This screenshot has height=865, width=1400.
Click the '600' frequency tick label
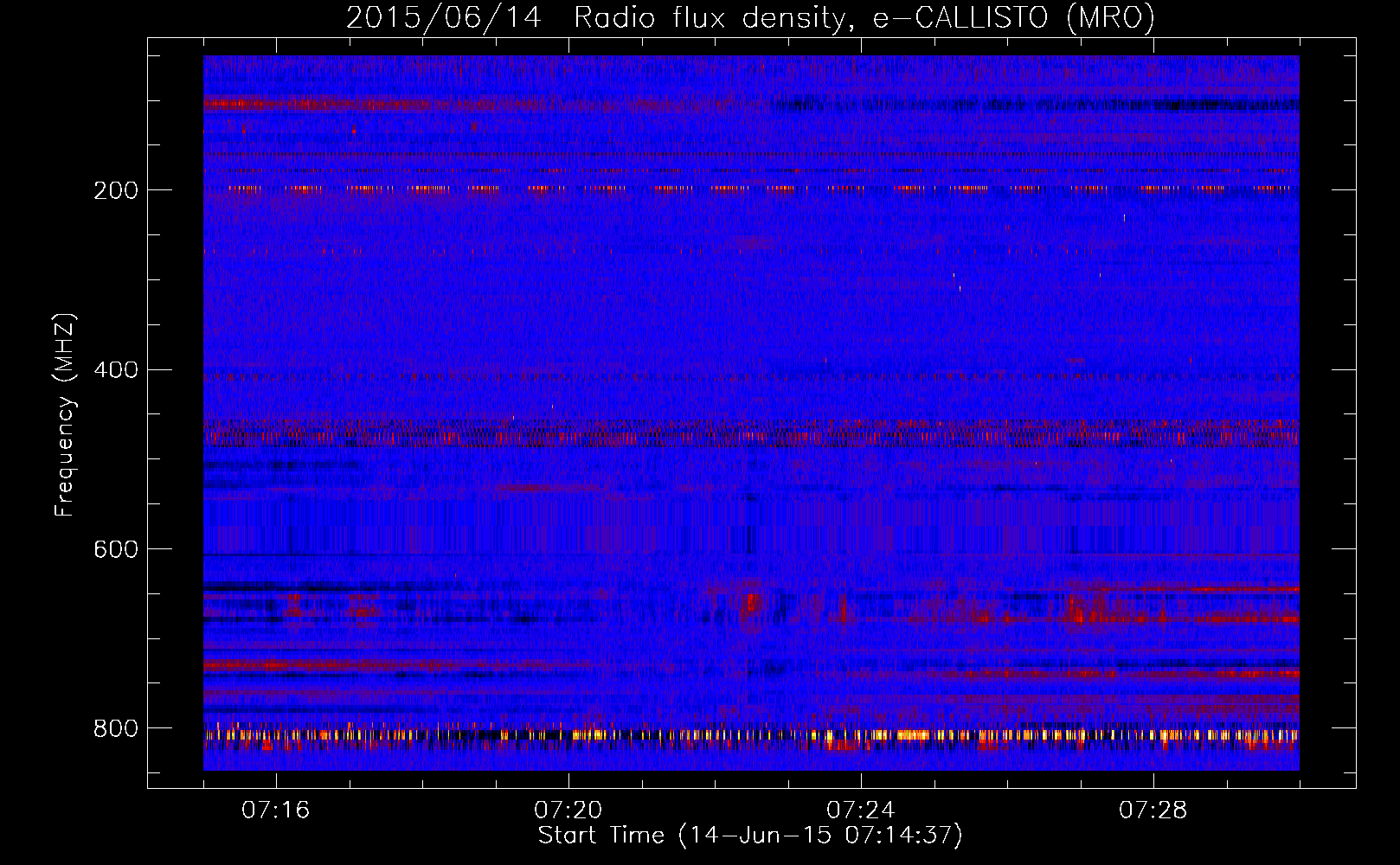pos(116,549)
